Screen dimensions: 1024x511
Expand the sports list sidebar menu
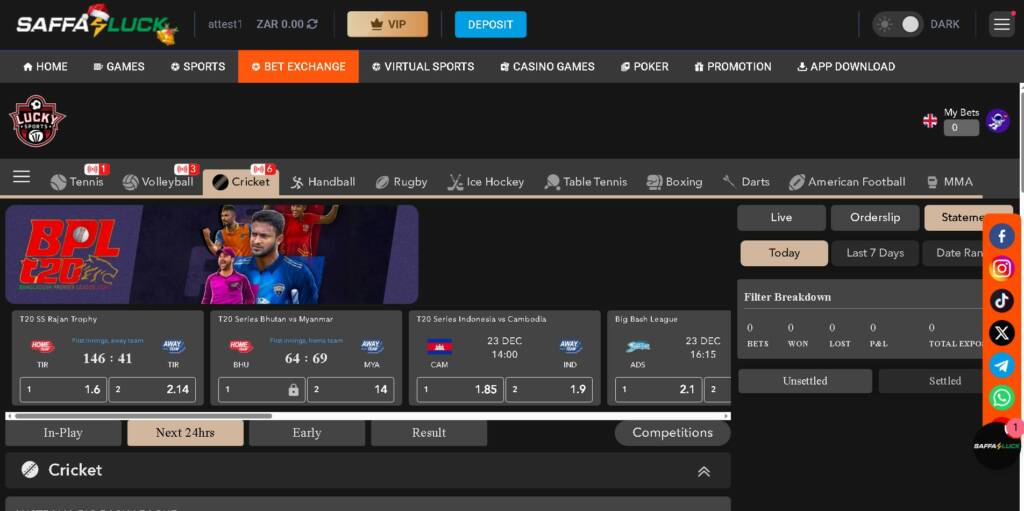[x=21, y=178]
